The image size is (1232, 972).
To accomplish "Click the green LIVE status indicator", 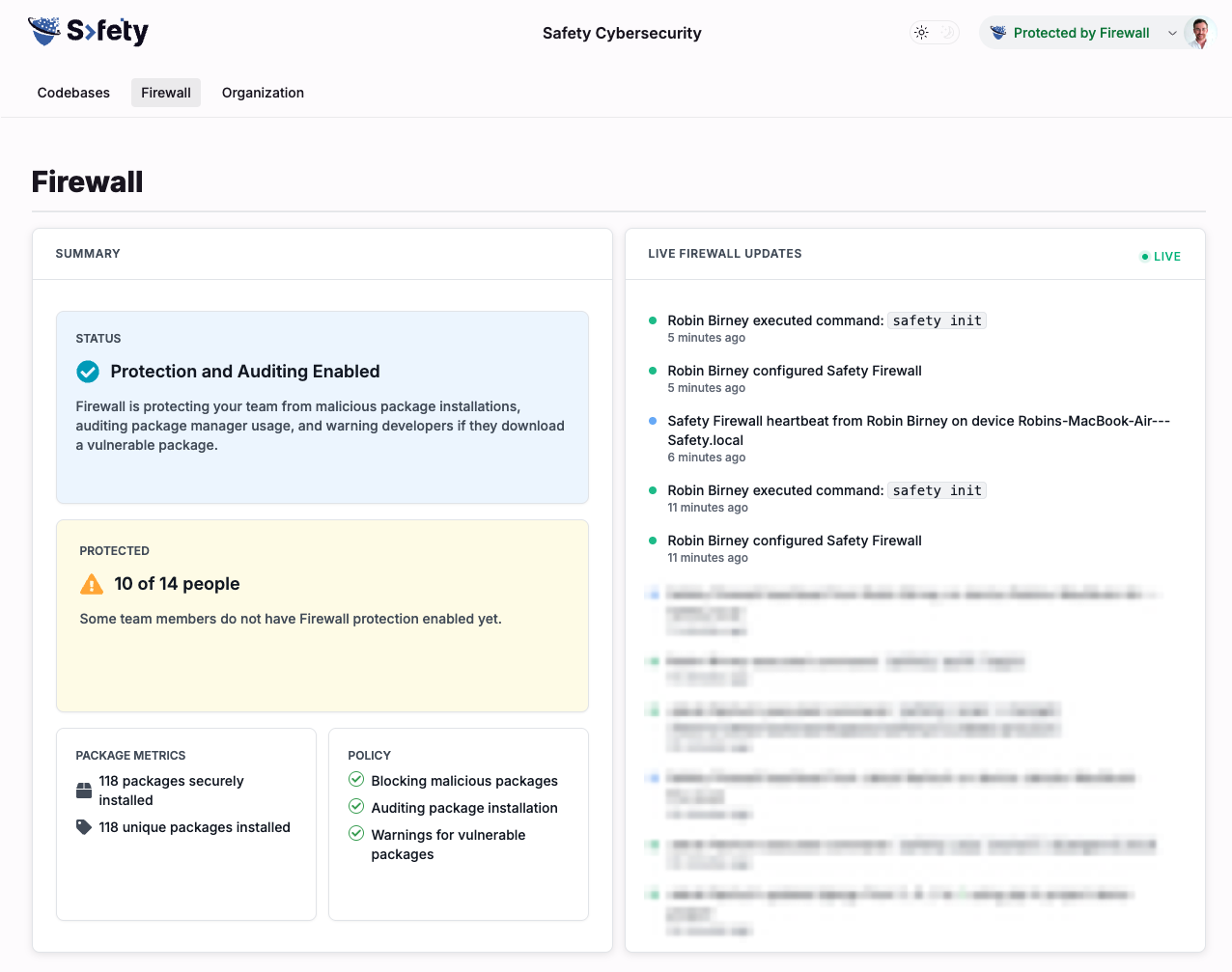I will click(x=1161, y=257).
